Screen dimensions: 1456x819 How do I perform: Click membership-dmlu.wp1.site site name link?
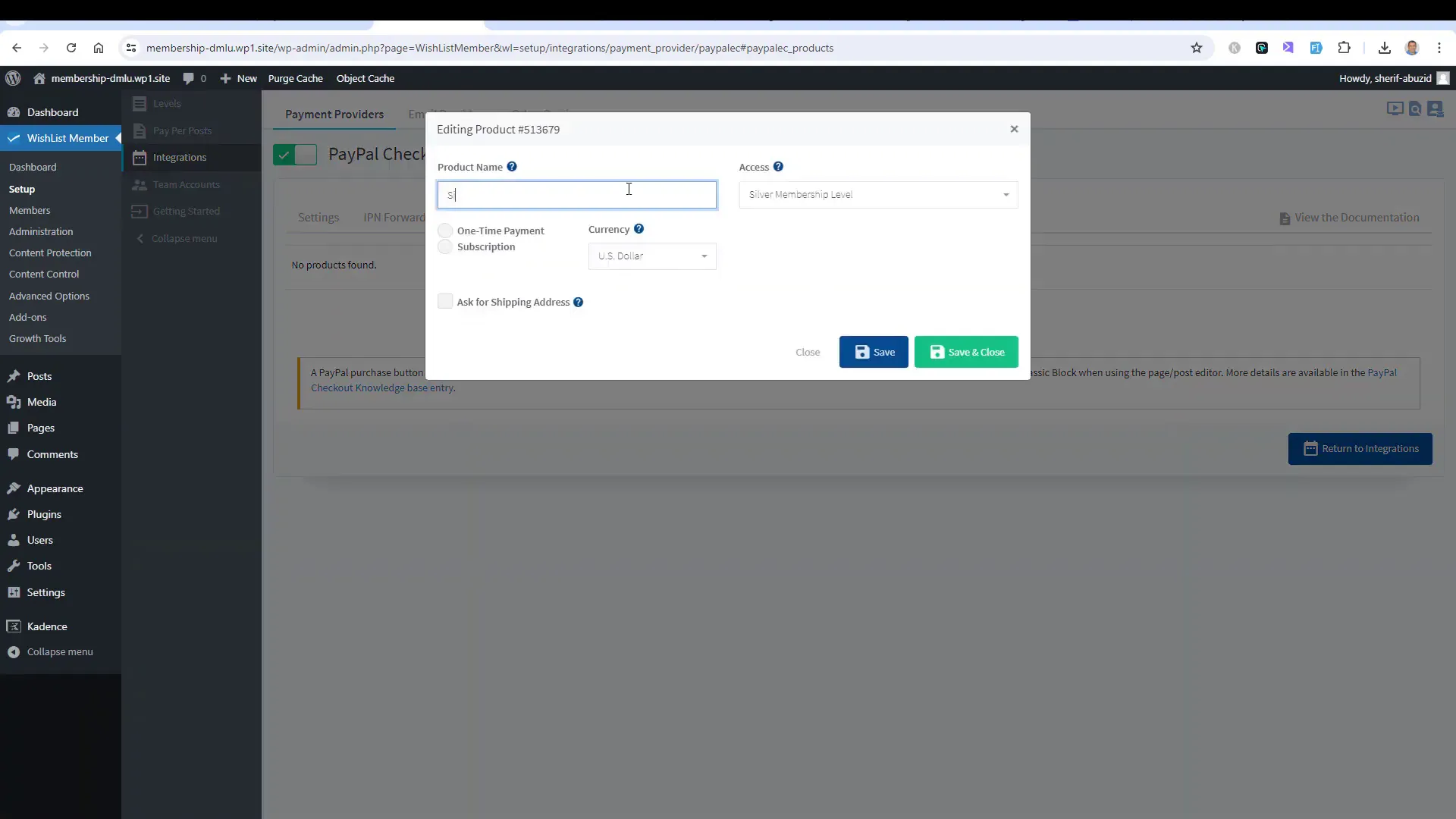pos(102,78)
